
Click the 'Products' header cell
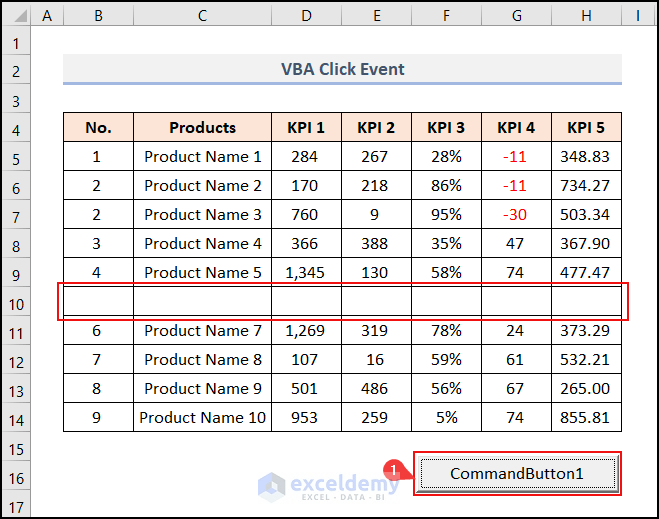[202, 127]
